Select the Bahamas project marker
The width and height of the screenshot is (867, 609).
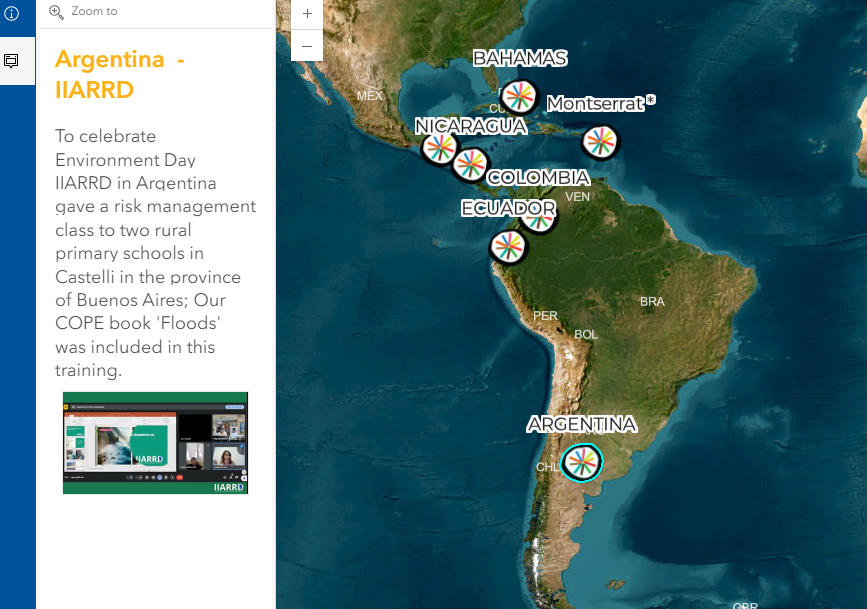[x=519, y=96]
